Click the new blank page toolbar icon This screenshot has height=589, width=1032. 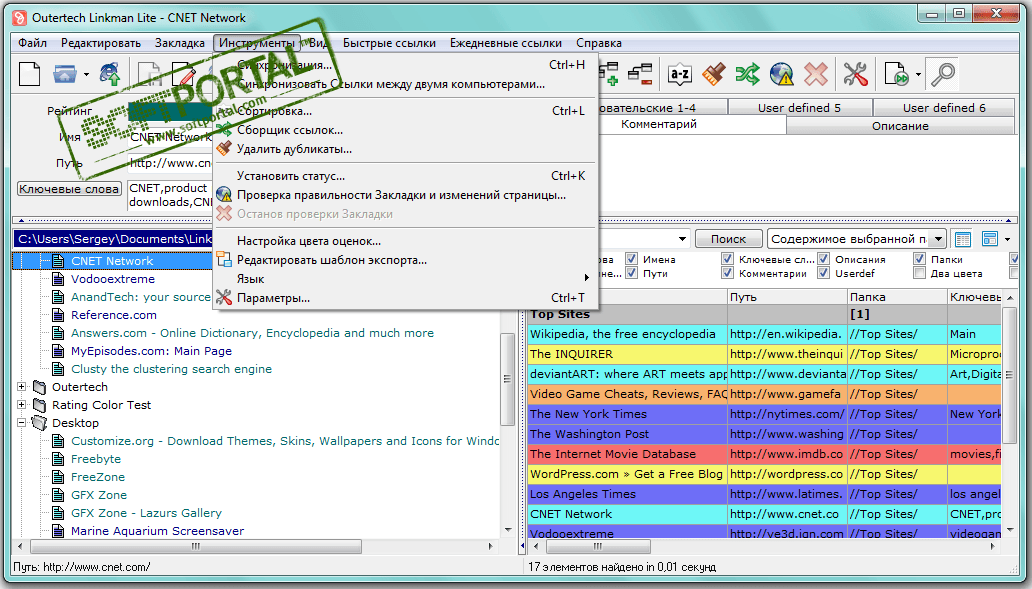[30, 74]
